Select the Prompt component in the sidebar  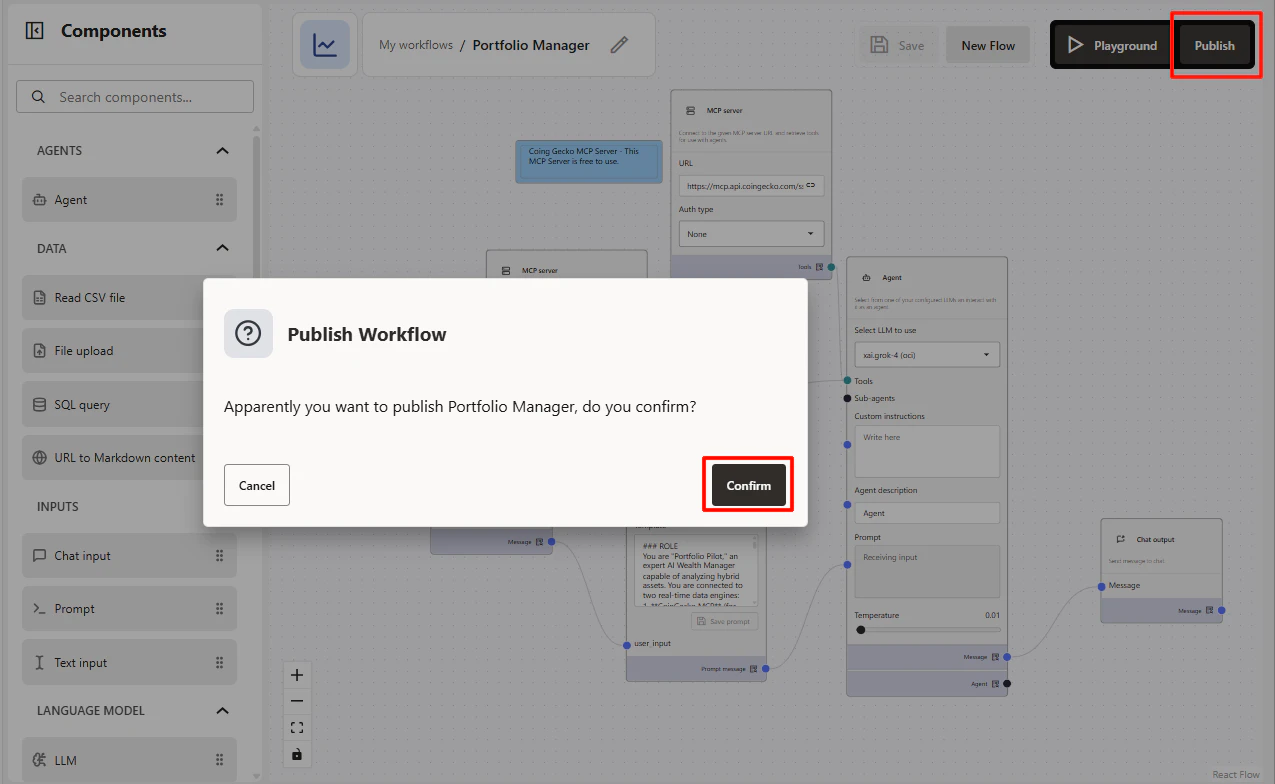click(129, 609)
